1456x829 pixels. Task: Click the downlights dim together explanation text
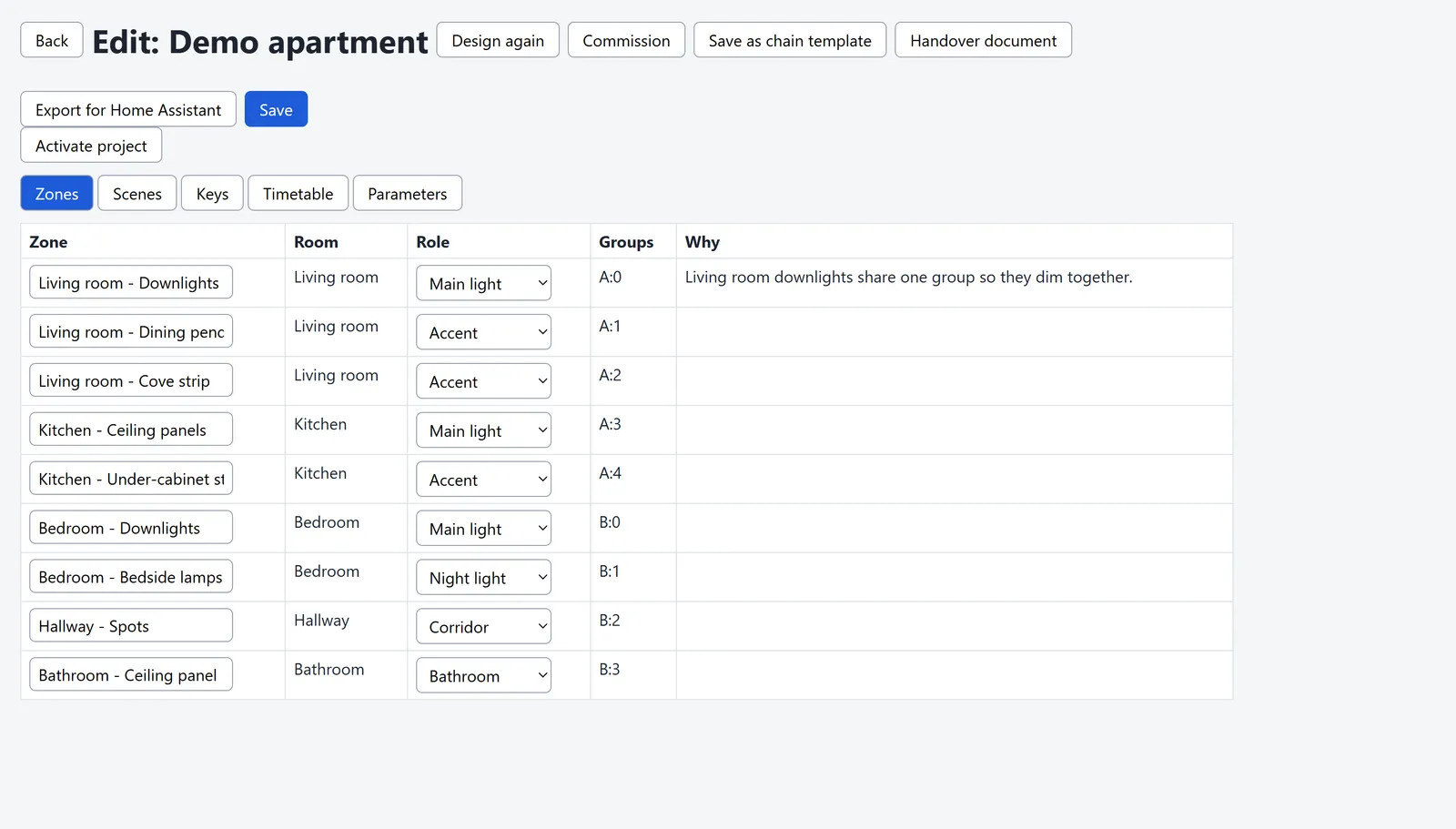(x=908, y=277)
